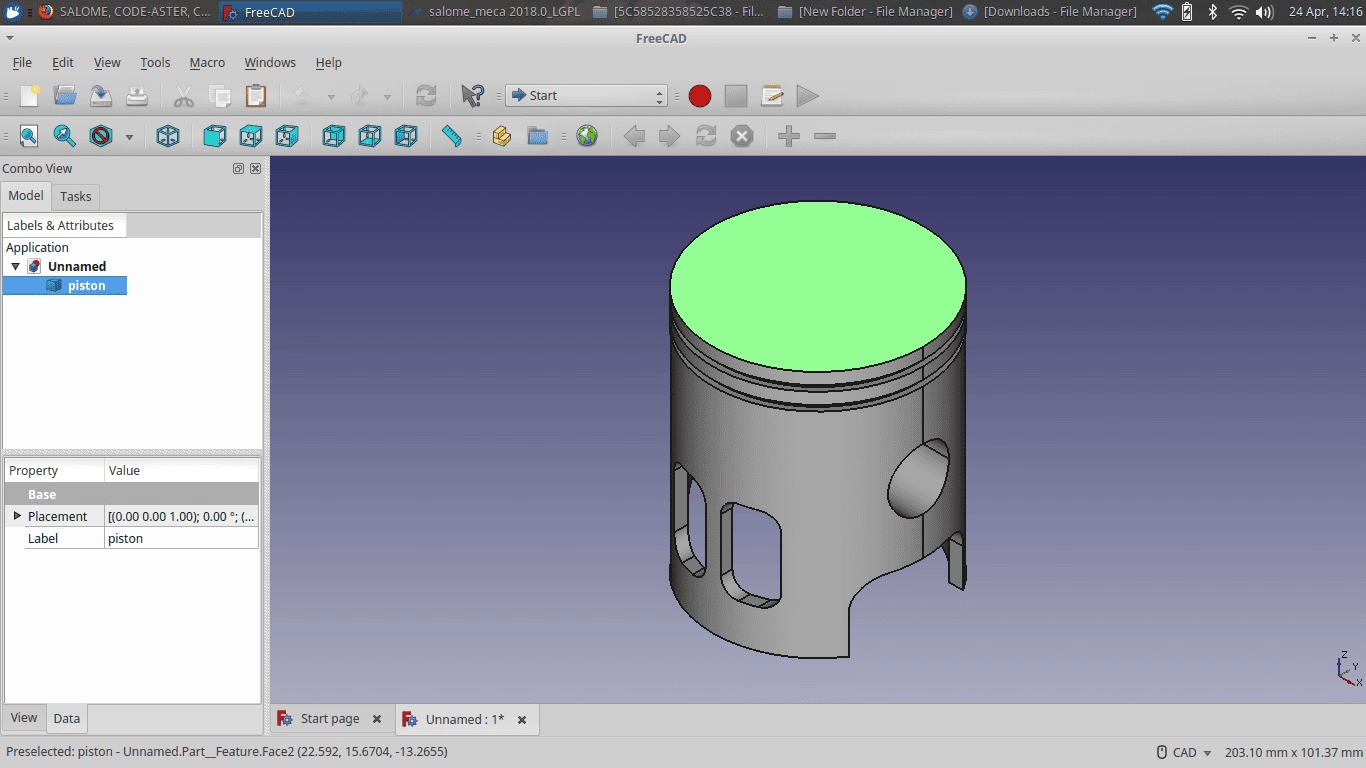Screen dimensions: 1366x768
Task: Click the Zoom in plus icon
Action: 789,136
